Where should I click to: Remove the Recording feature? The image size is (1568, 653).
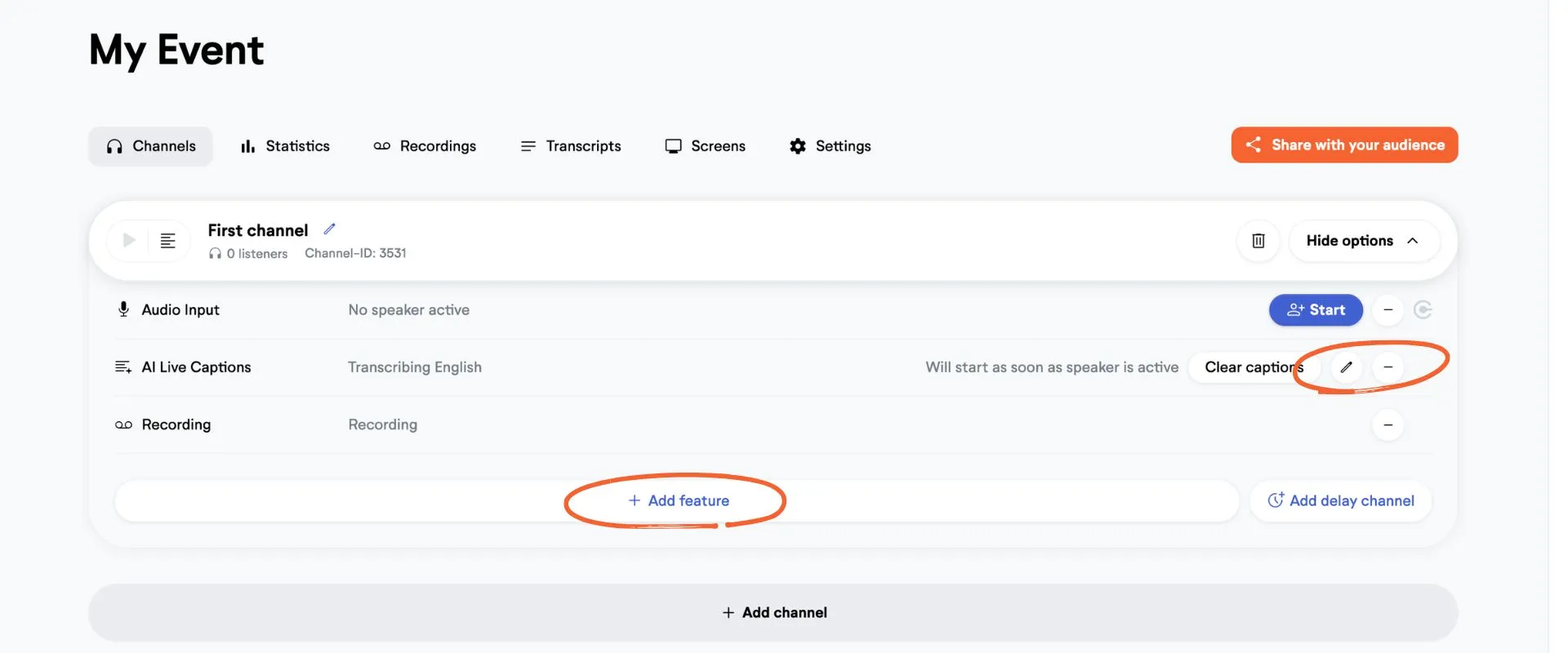[1388, 424]
